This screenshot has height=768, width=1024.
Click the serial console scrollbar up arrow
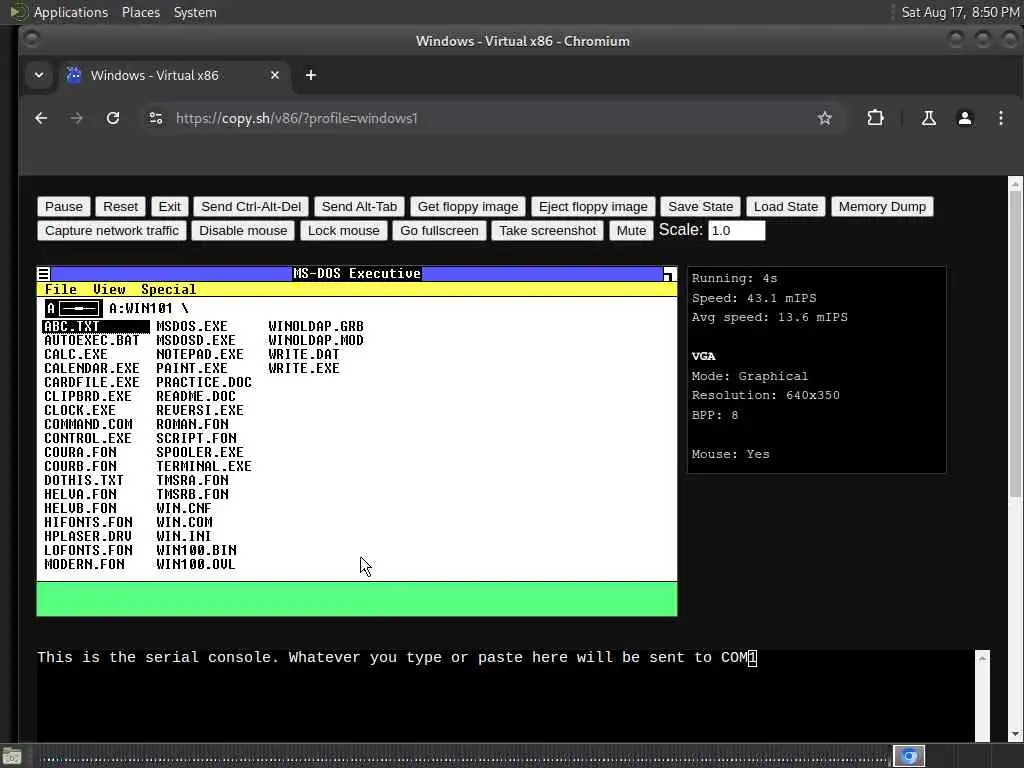982,658
